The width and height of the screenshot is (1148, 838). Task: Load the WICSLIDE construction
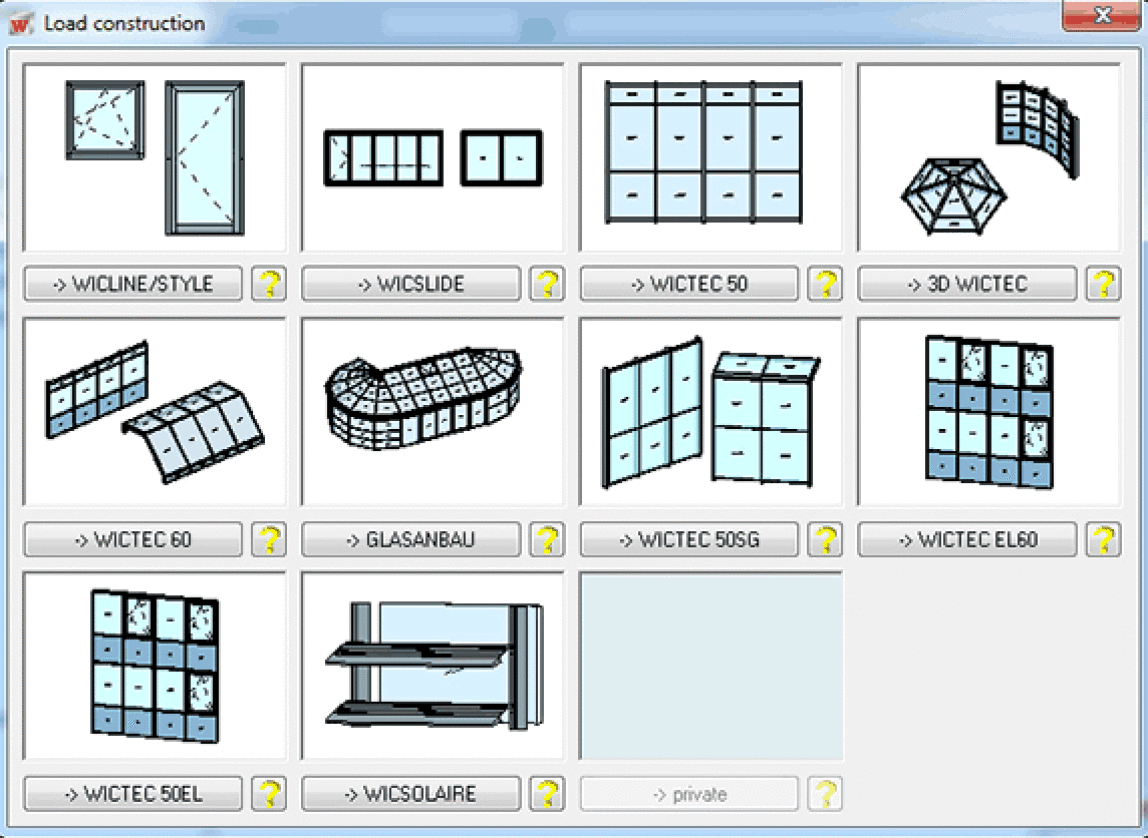coord(411,284)
